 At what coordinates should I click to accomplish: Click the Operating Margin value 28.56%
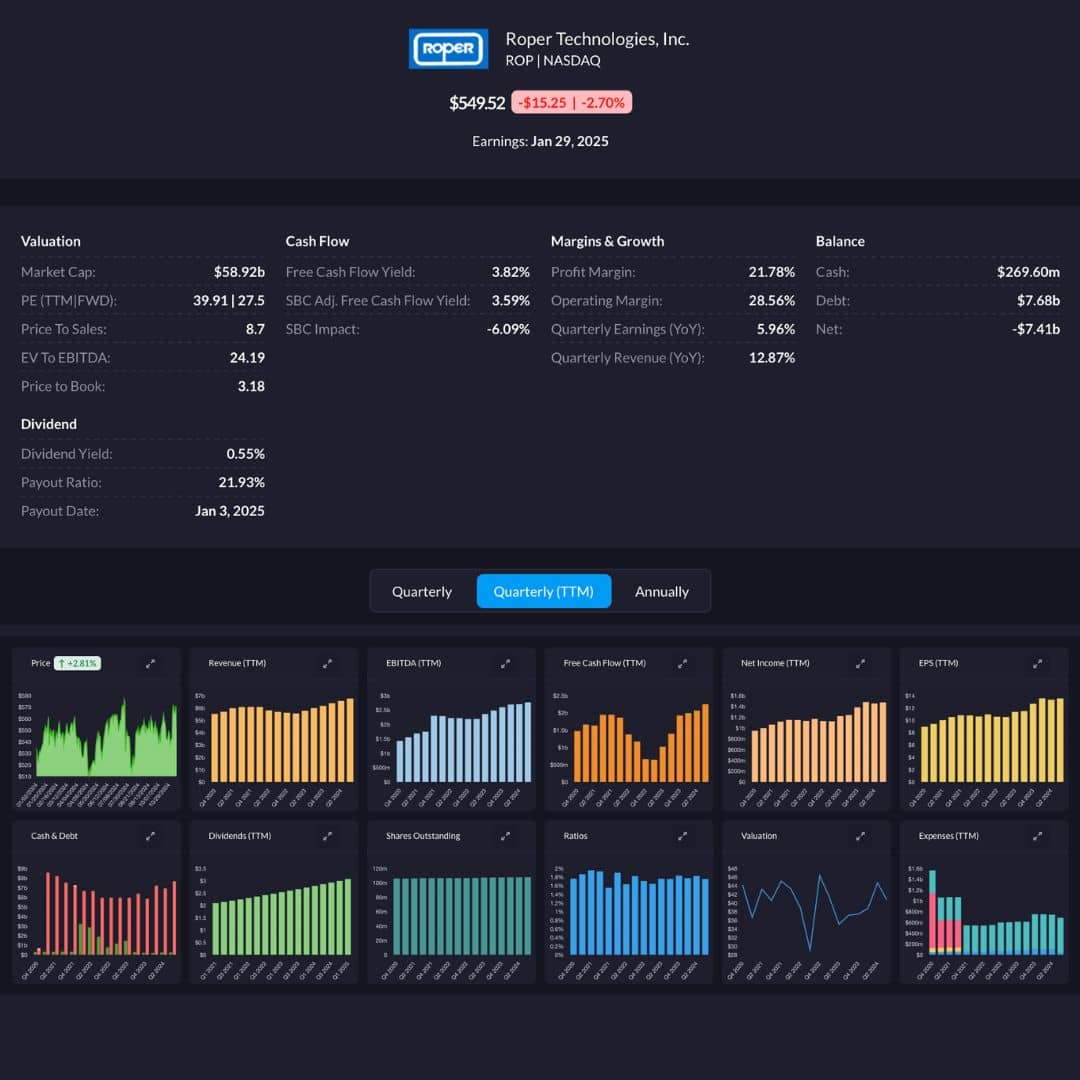coord(771,300)
